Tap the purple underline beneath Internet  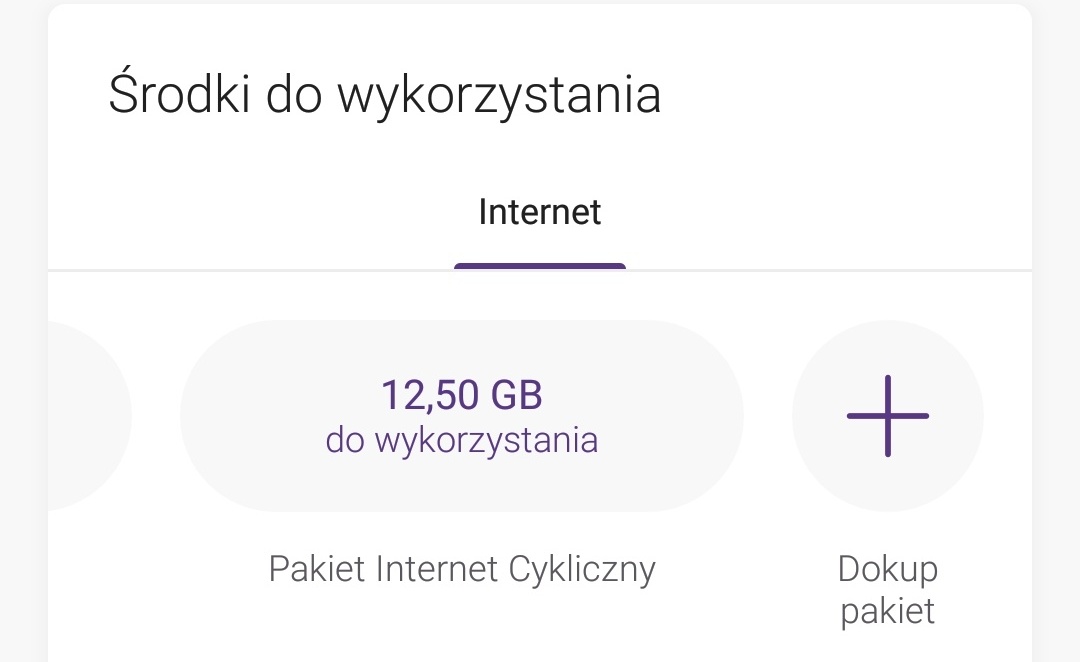540,266
